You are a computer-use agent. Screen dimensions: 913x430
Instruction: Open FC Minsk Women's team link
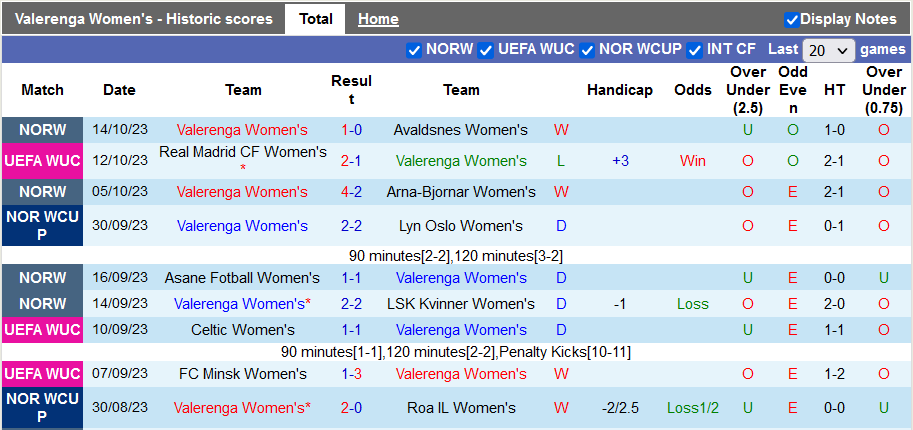[x=243, y=374]
